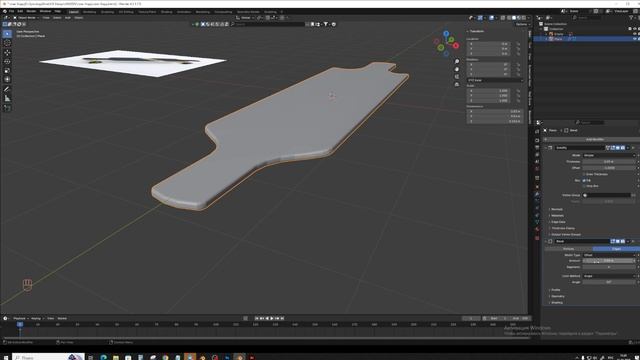
Task: Select the 3D Cursor tool
Action: tap(7, 43)
